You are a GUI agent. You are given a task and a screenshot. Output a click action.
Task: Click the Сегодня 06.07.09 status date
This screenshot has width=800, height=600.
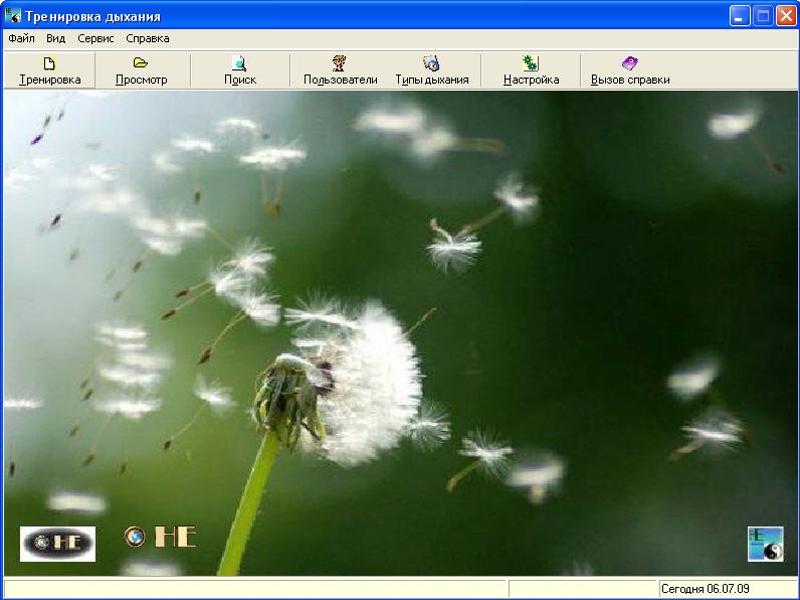pyautogui.click(x=705, y=589)
